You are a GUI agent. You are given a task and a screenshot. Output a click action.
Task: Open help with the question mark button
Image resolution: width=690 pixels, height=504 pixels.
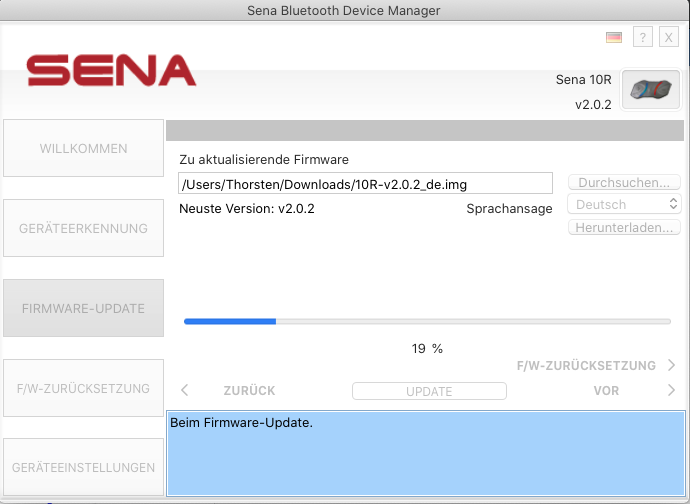[642, 37]
